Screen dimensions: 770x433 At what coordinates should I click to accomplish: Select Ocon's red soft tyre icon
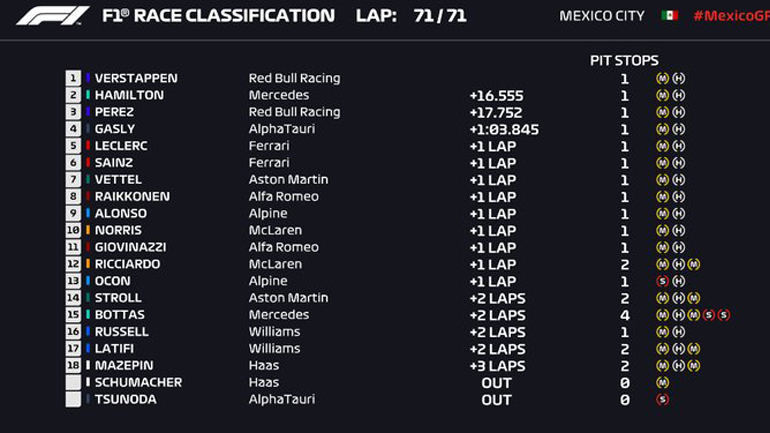(x=662, y=281)
